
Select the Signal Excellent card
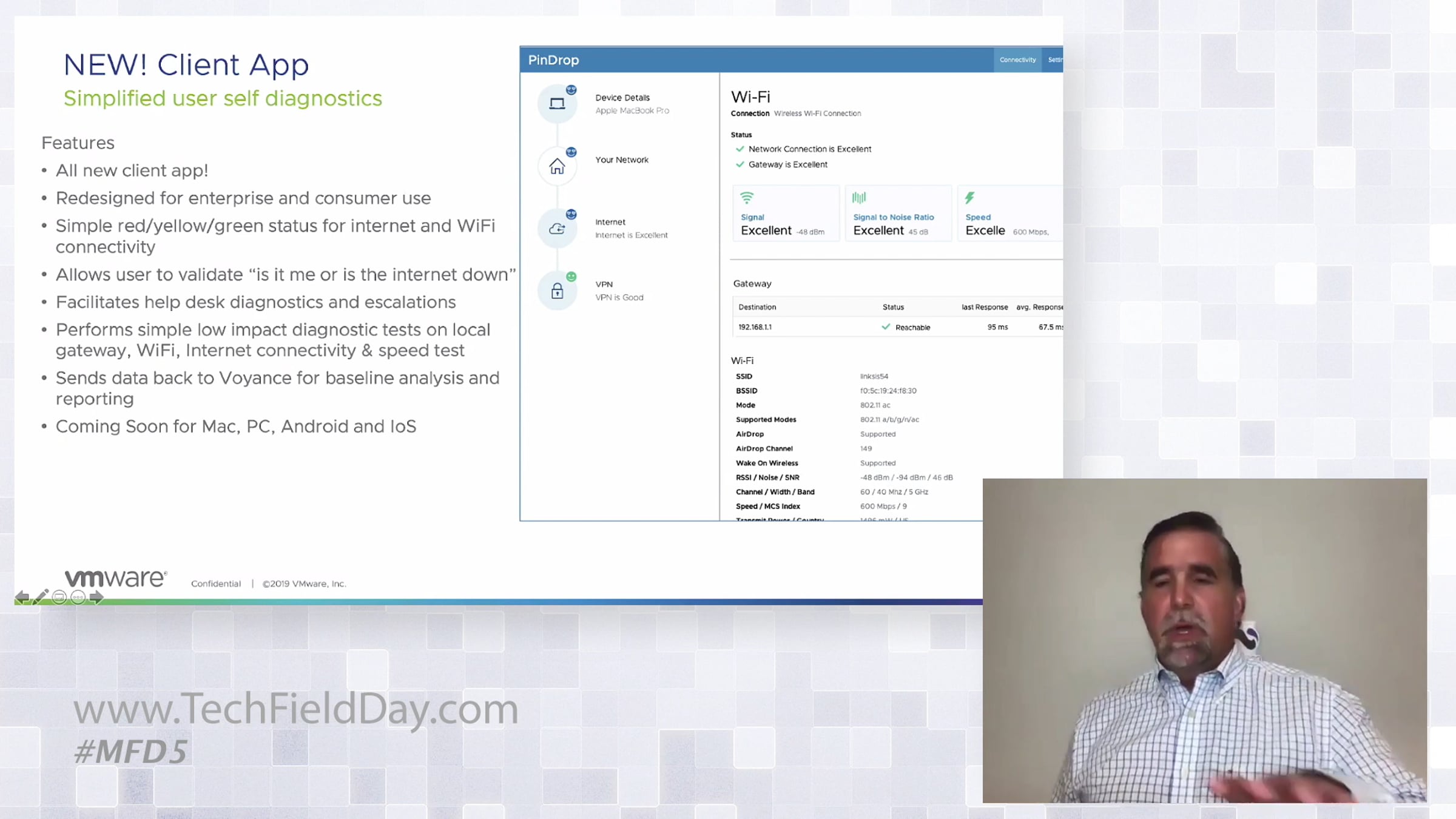pos(786,214)
